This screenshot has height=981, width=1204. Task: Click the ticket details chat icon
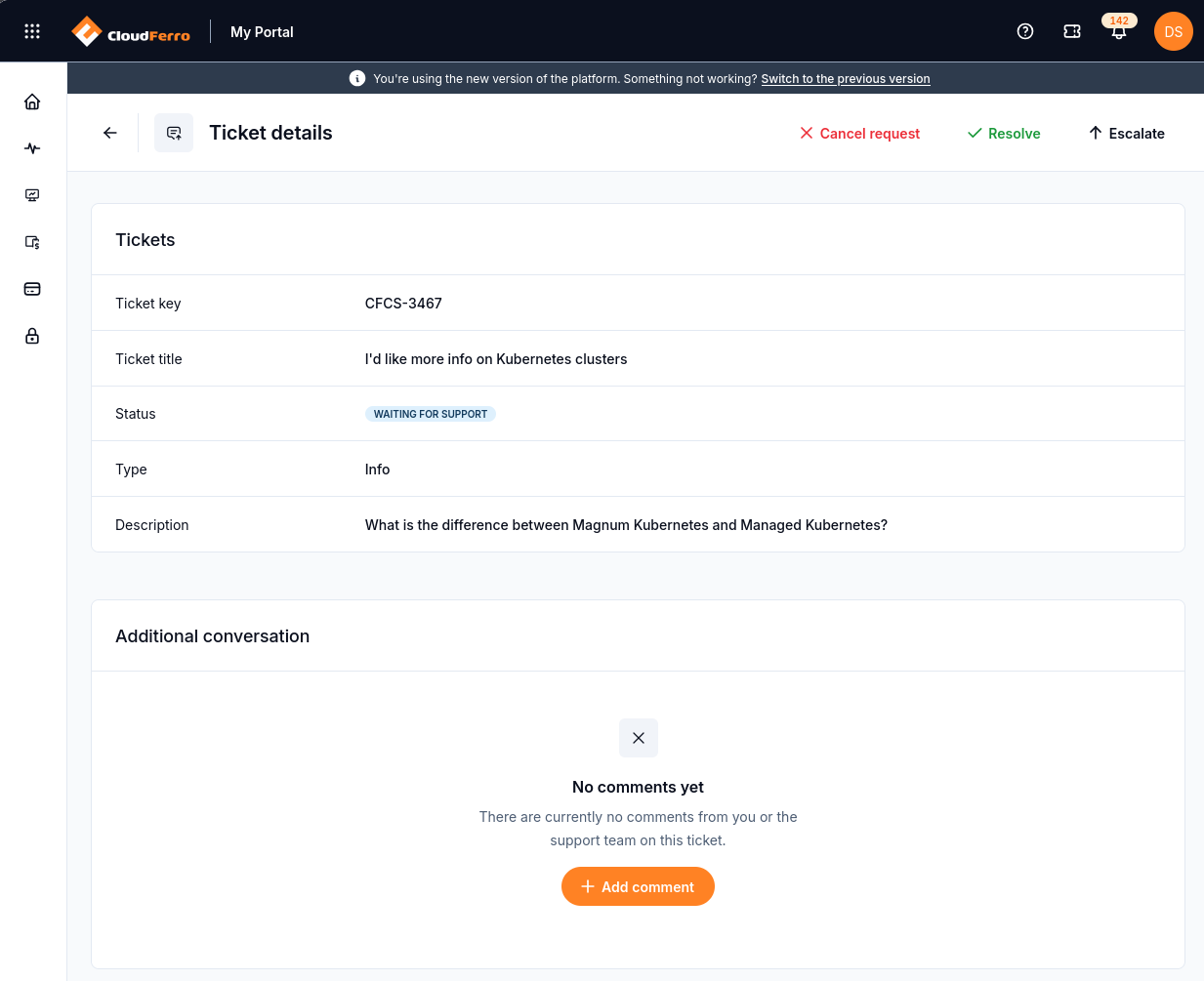[174, 133]
